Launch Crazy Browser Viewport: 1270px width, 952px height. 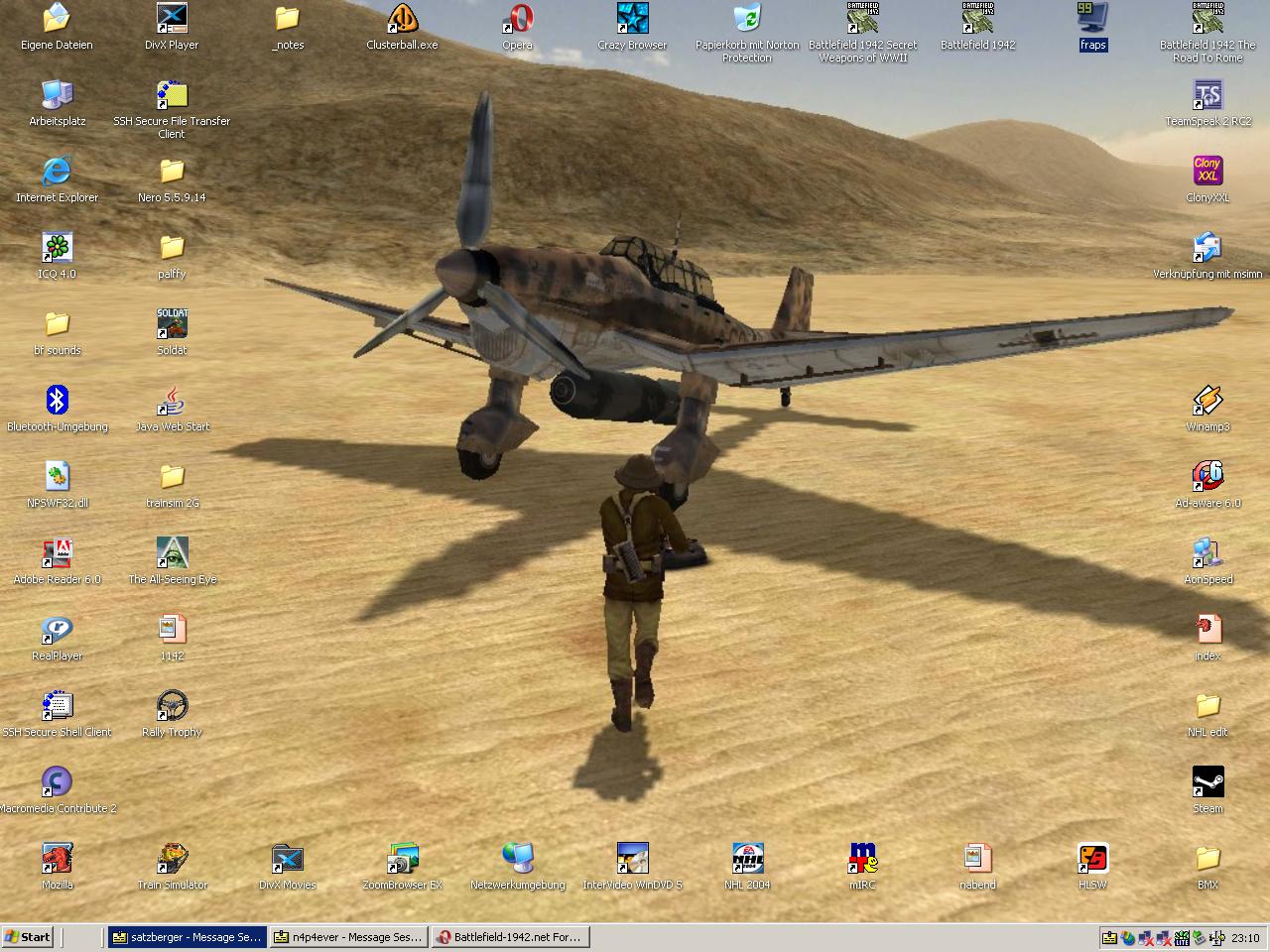(632, 27)
